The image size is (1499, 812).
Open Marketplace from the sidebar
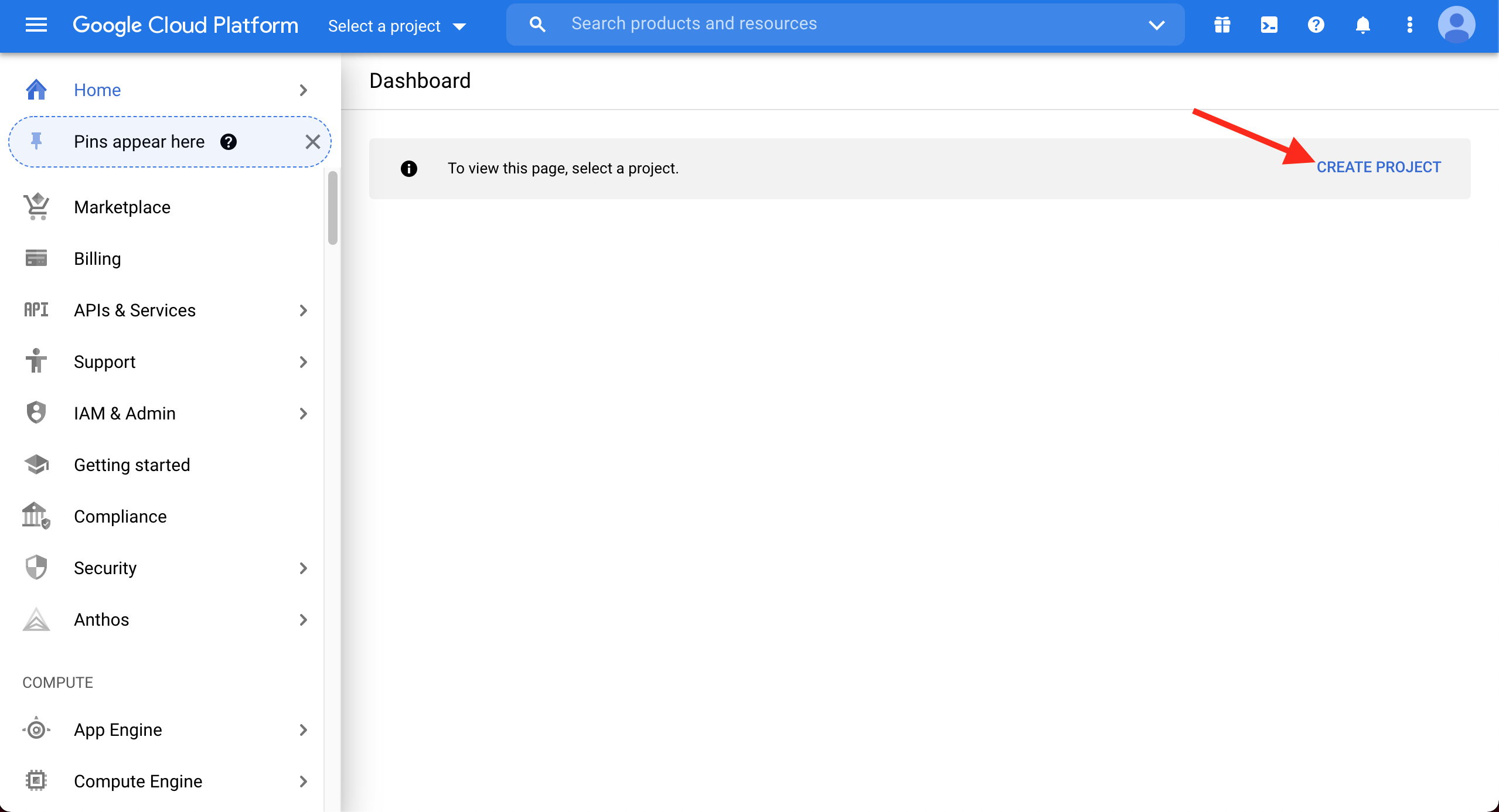(x=122, y=207)
